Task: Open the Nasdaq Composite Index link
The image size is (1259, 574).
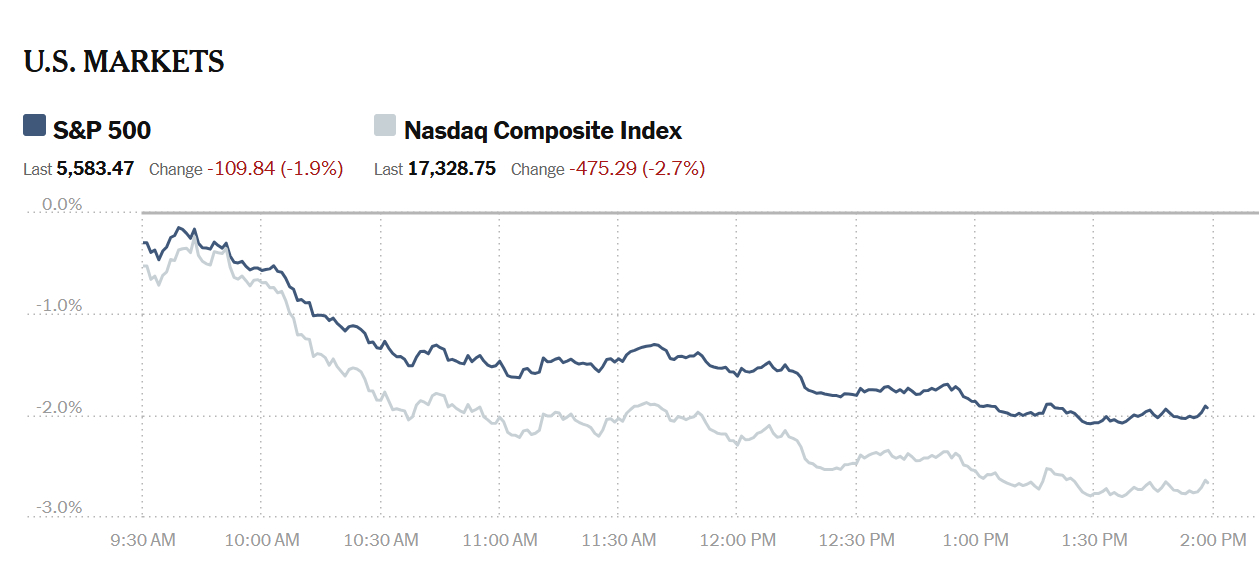Action: click(x=543, y=130)
